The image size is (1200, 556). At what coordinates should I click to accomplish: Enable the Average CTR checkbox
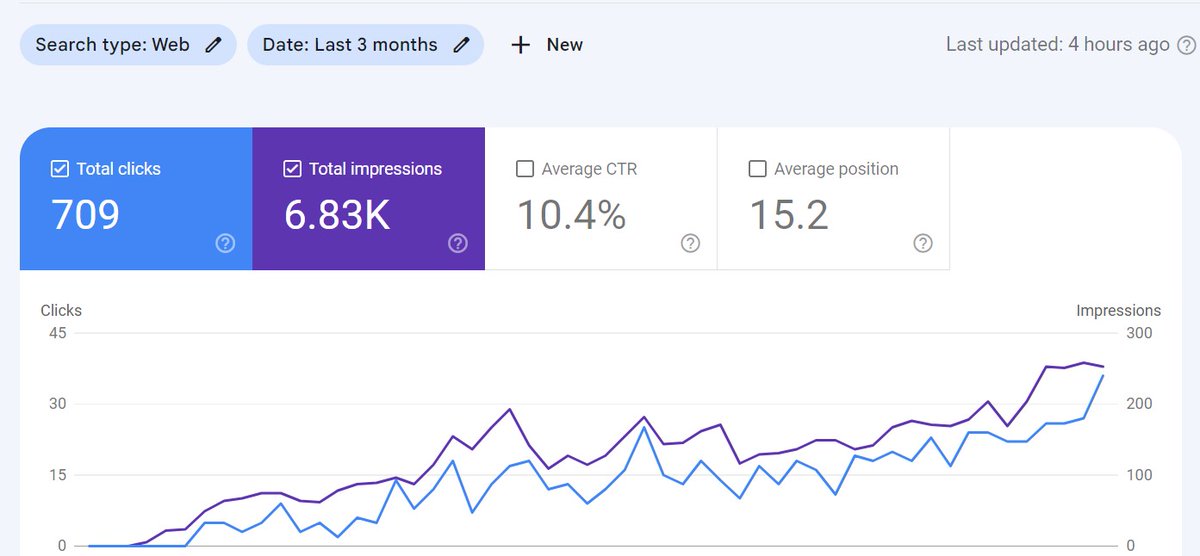click(x=524, y=169)
